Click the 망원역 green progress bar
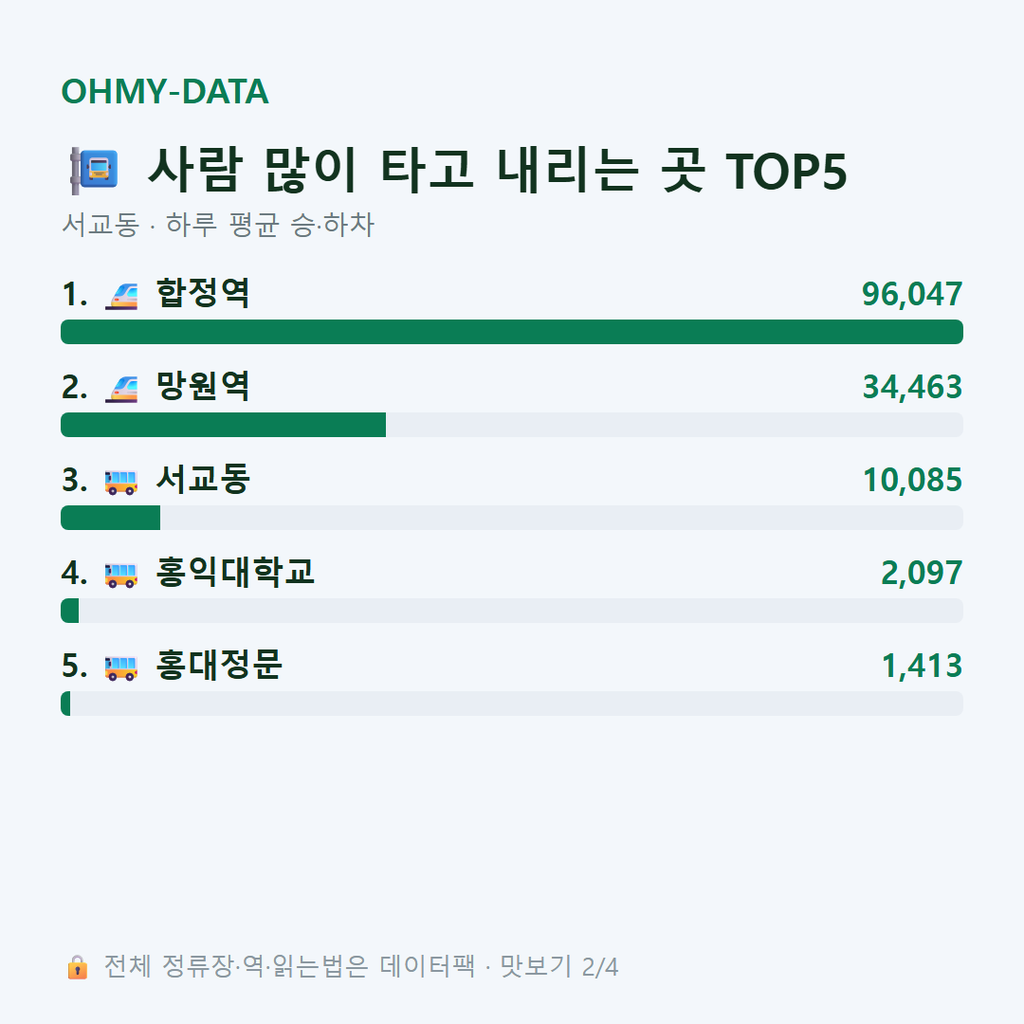The width and height of the screenshot is (1024, 1024). 223,424
